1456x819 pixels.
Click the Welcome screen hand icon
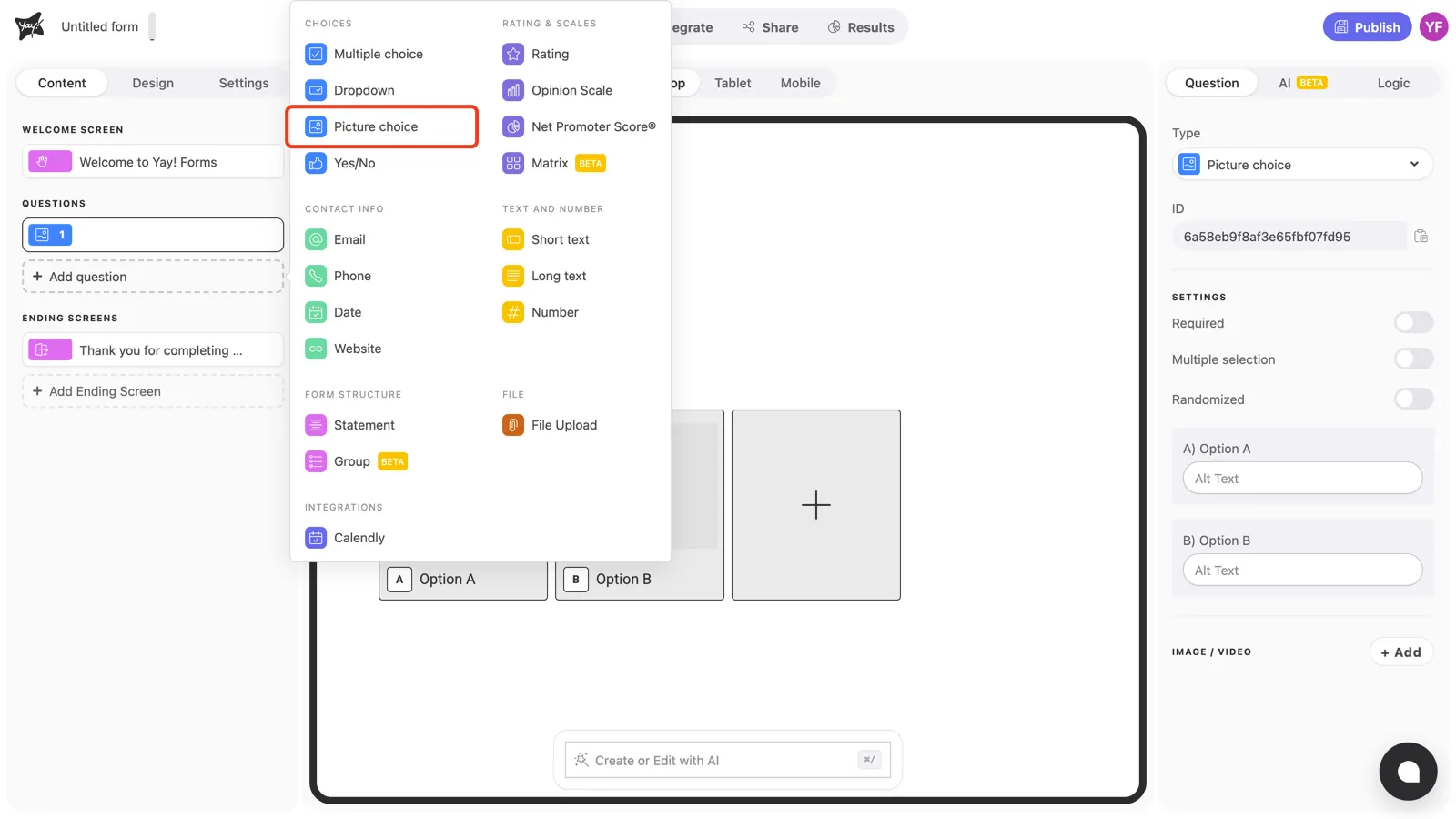(50, 162)
